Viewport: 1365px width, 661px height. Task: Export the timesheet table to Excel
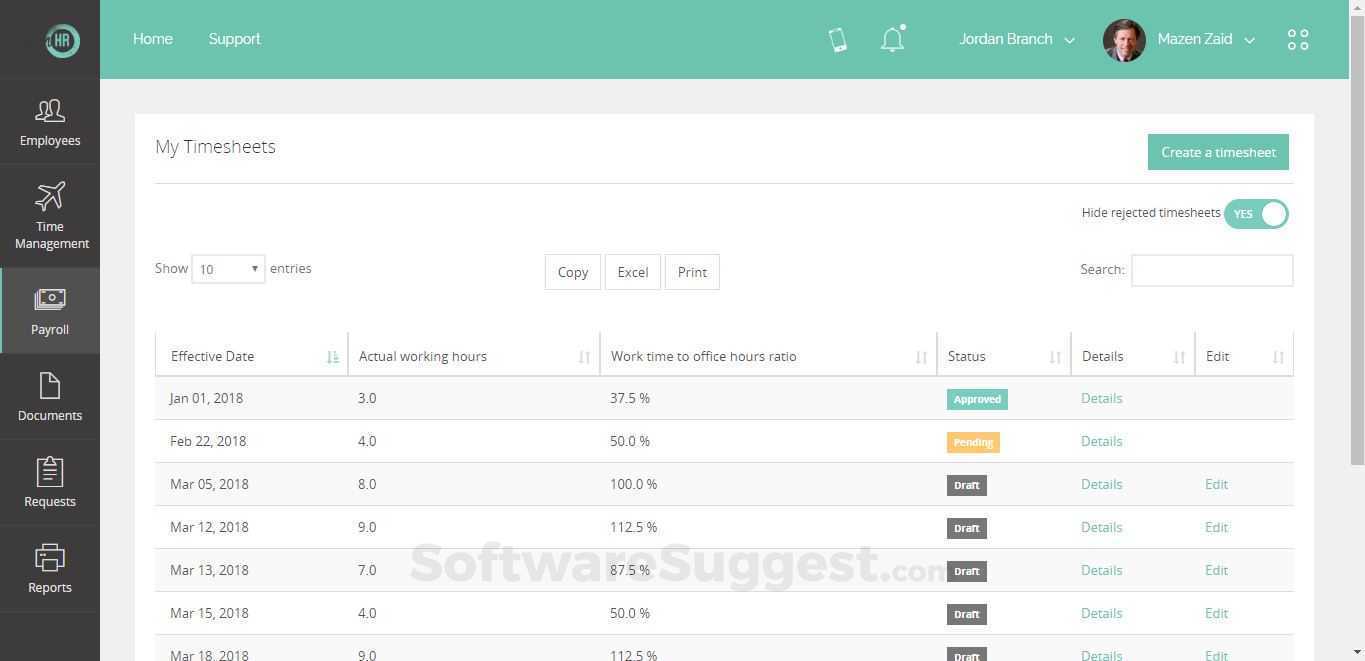(632, 271)
